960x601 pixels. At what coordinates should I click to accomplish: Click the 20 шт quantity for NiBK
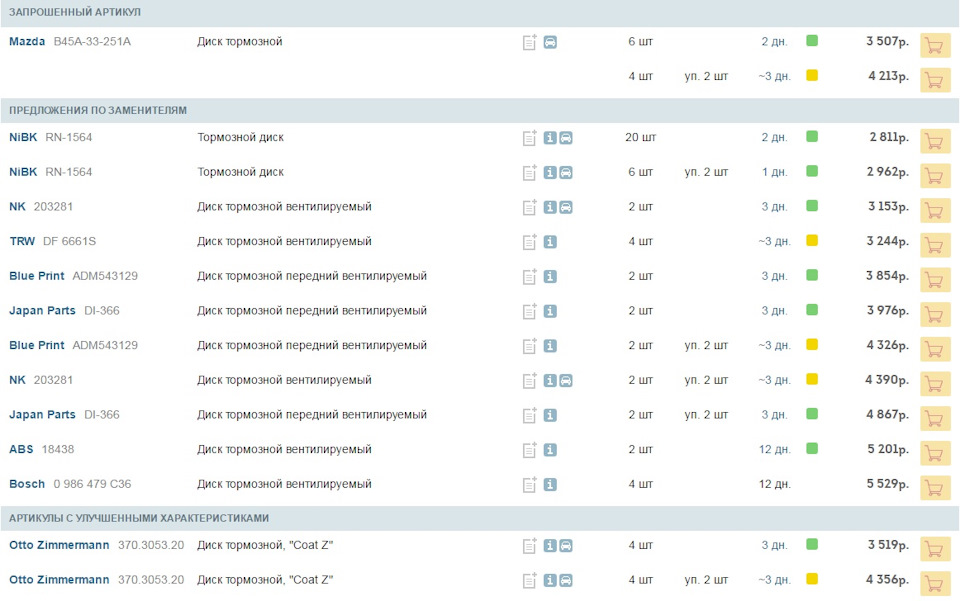(640, 137)
